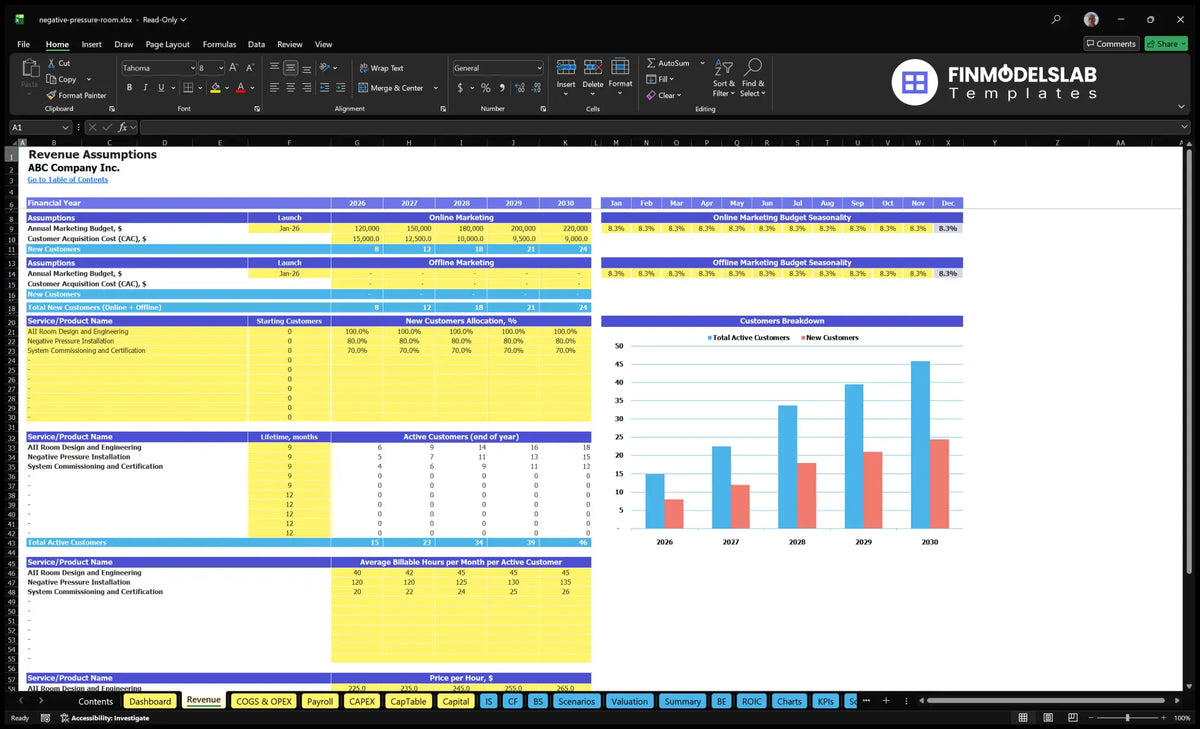Screen dimensions: 1200x729
Task: Apply yellow fill color bucket
Action: [215, 88]
